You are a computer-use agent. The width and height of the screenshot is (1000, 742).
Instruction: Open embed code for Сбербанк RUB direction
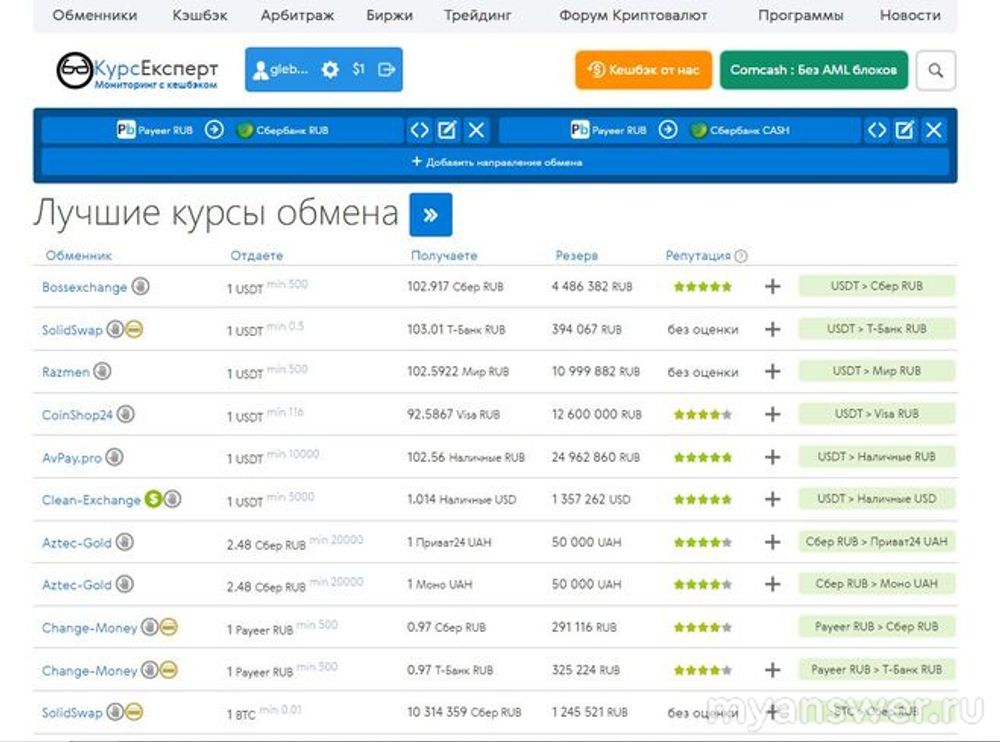pos(419,130)
